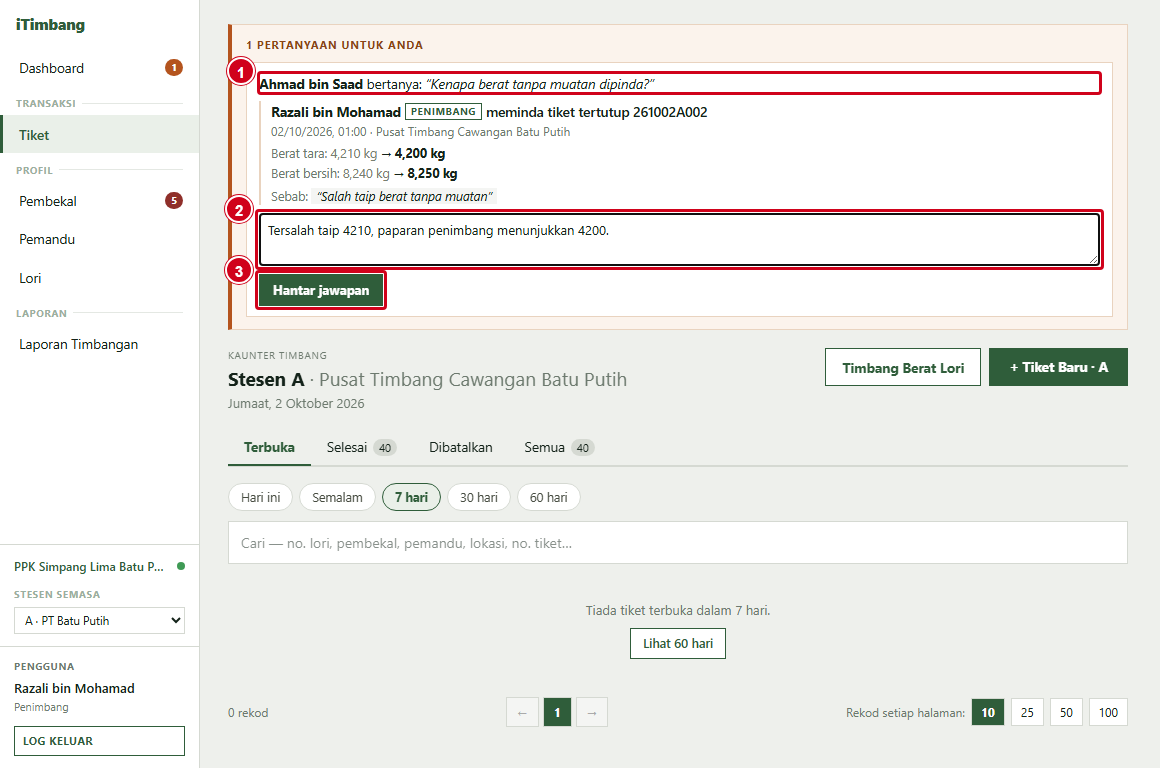Switch to the Terbuka tab
Screen dimensions: 1160x768
pyautogui.click(x=269, y=447)
